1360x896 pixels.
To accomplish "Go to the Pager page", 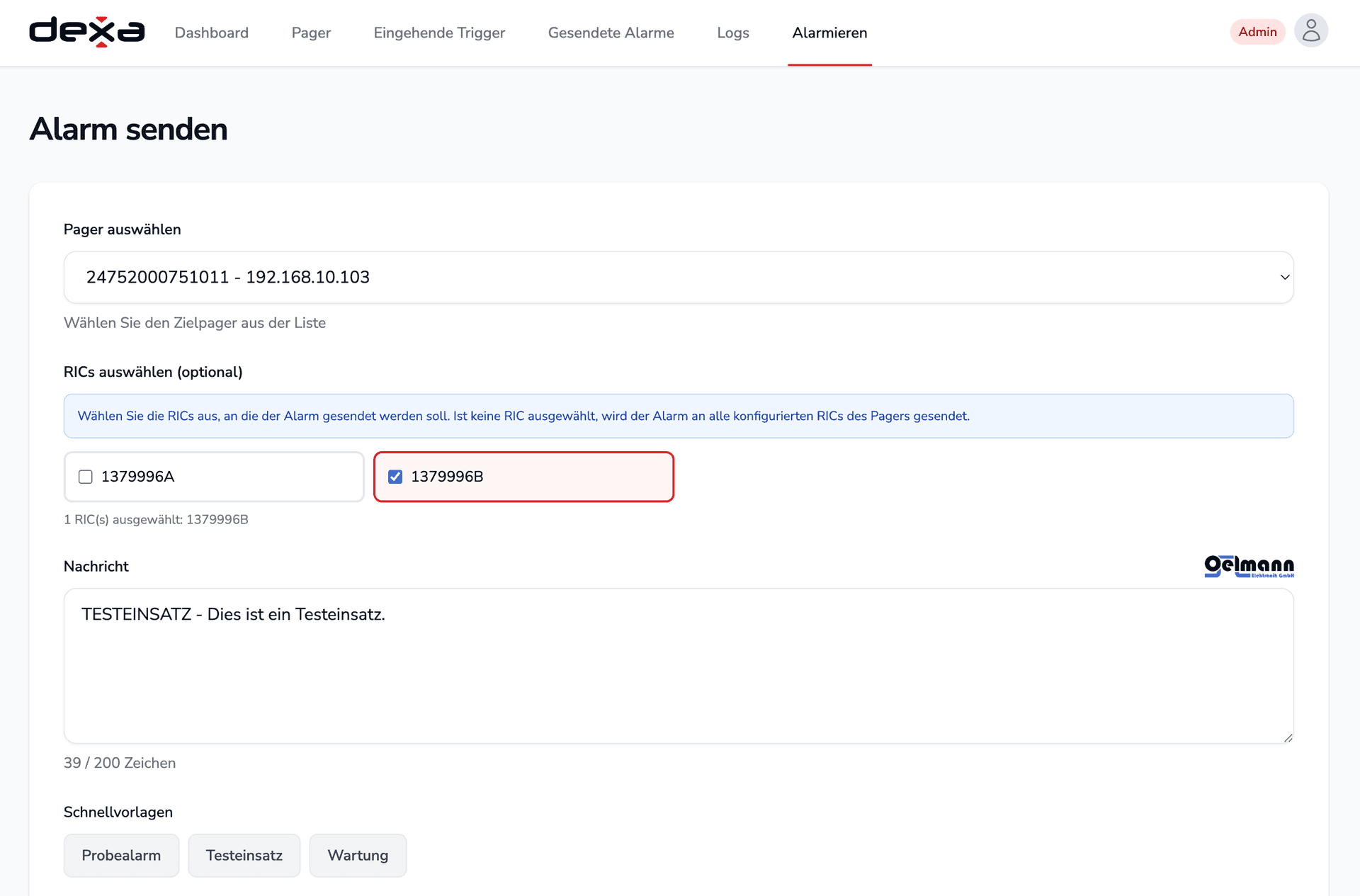I will point(311,33).
